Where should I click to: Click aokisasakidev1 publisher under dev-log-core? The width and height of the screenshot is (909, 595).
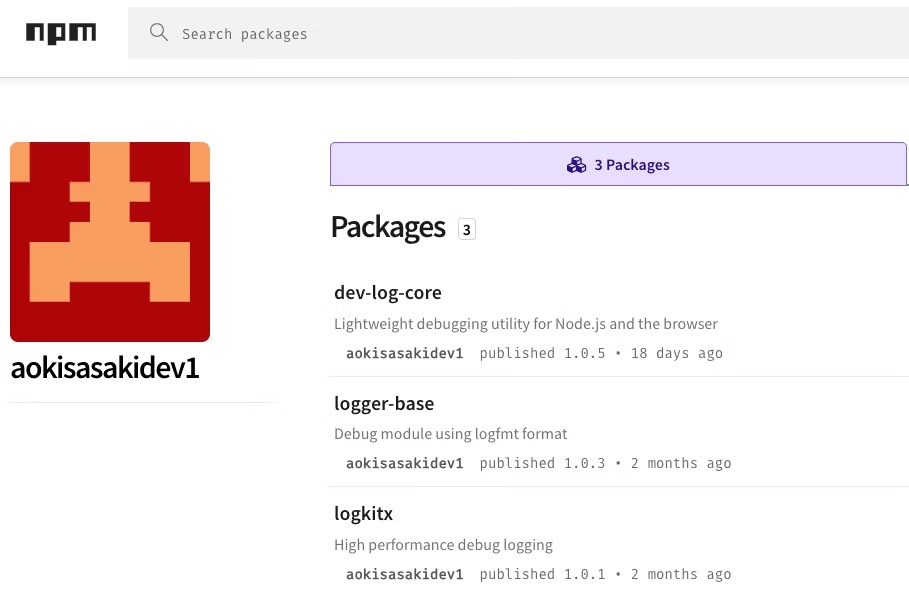point(404,353)
